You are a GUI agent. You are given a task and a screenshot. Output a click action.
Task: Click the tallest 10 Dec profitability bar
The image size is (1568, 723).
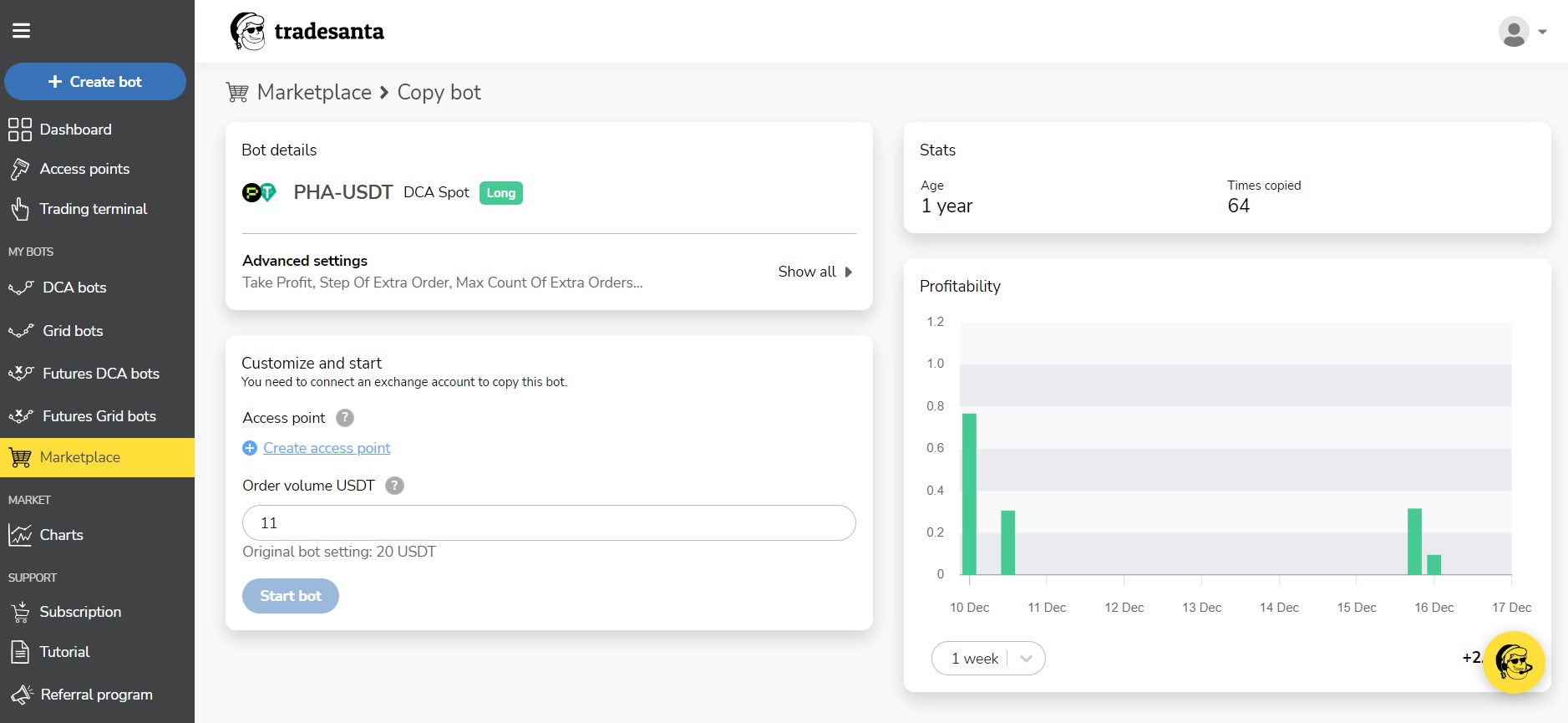(969, 494)
